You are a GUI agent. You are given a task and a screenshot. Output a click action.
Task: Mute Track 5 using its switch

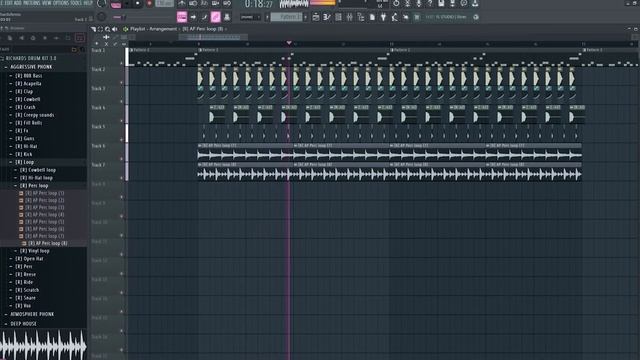click(122, 140)
